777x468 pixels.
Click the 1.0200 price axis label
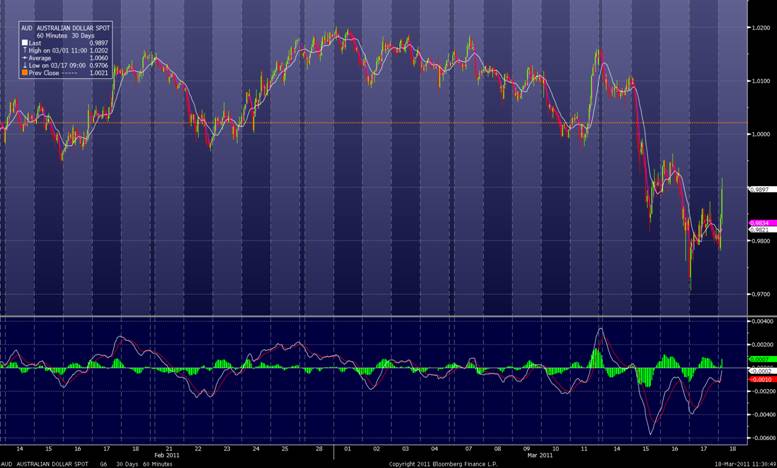click(763, 26)
